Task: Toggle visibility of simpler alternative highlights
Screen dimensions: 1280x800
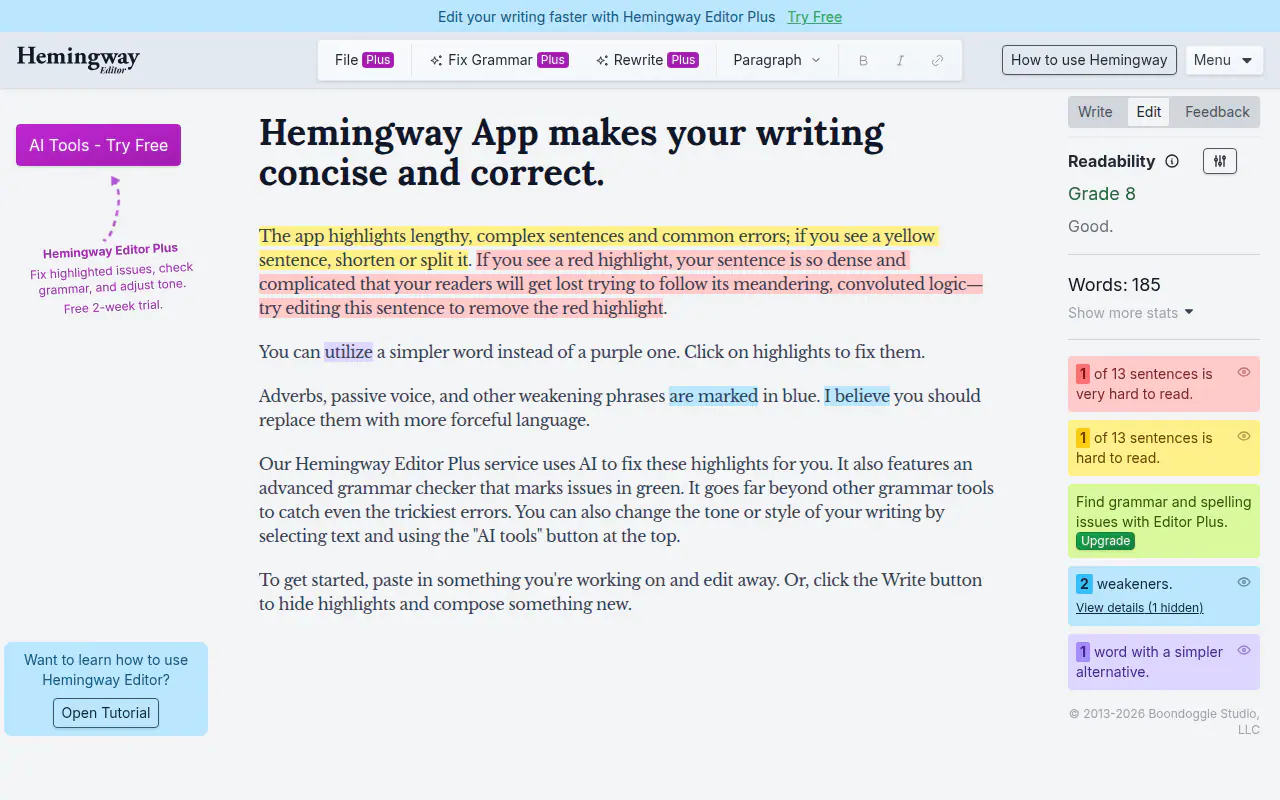Action: pyautogui.click(x=1244, y=650)
